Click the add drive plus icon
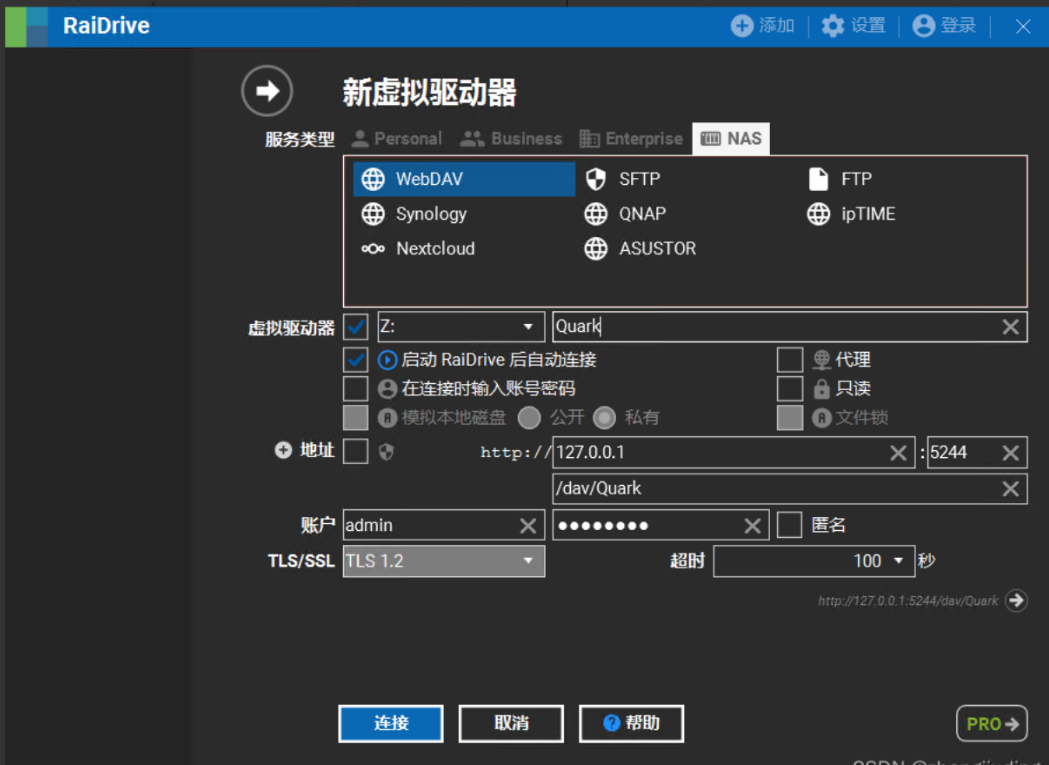Viewport: 1049px width, 765px height. click(741, 26)
